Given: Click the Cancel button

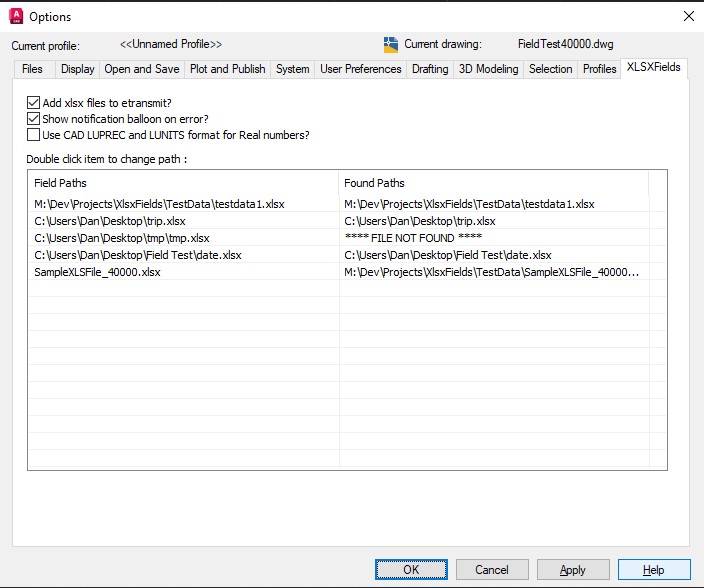Looking at the screenshot, I should pyautogui.click(x=492, y=569).
